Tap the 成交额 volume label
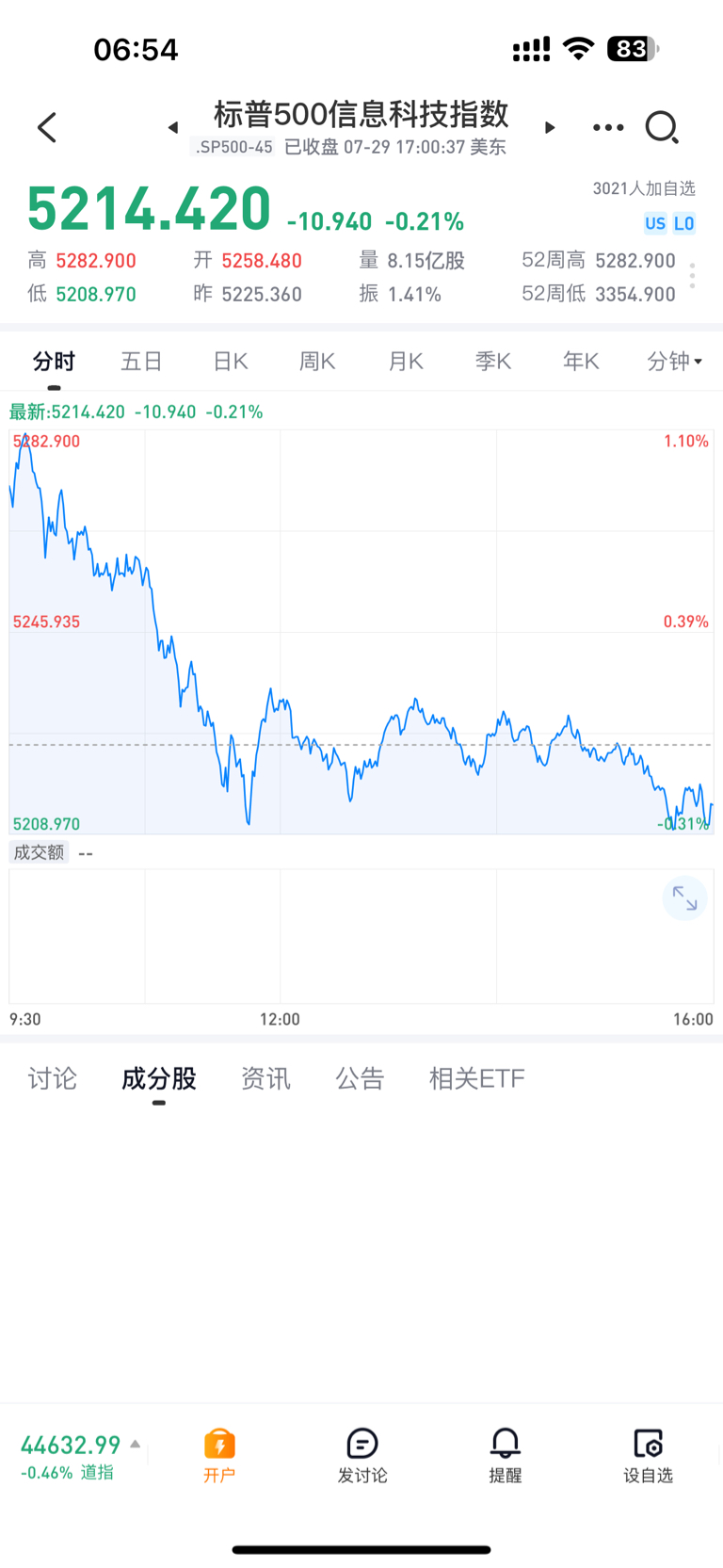Viewport: 723px width, 1568px height. pos(39,852)
